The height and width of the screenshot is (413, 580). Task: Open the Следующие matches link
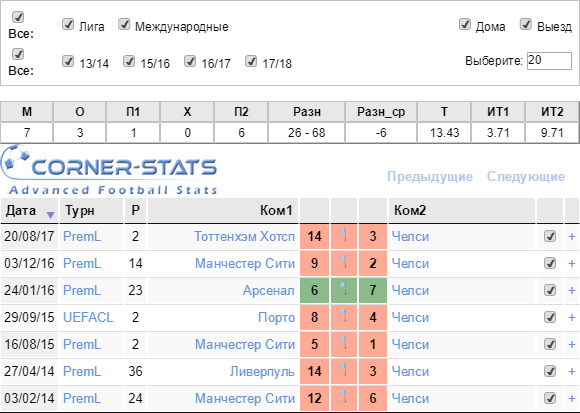526,177
